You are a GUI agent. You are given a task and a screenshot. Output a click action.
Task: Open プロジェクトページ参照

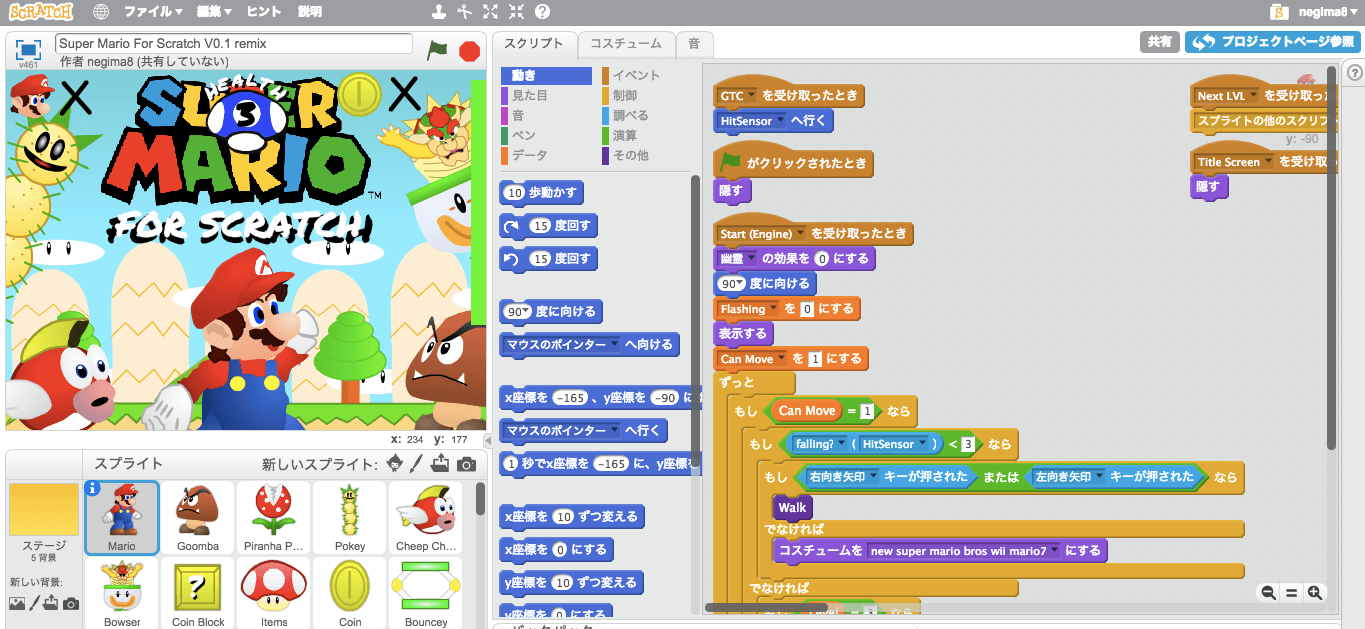(1270, 42)
